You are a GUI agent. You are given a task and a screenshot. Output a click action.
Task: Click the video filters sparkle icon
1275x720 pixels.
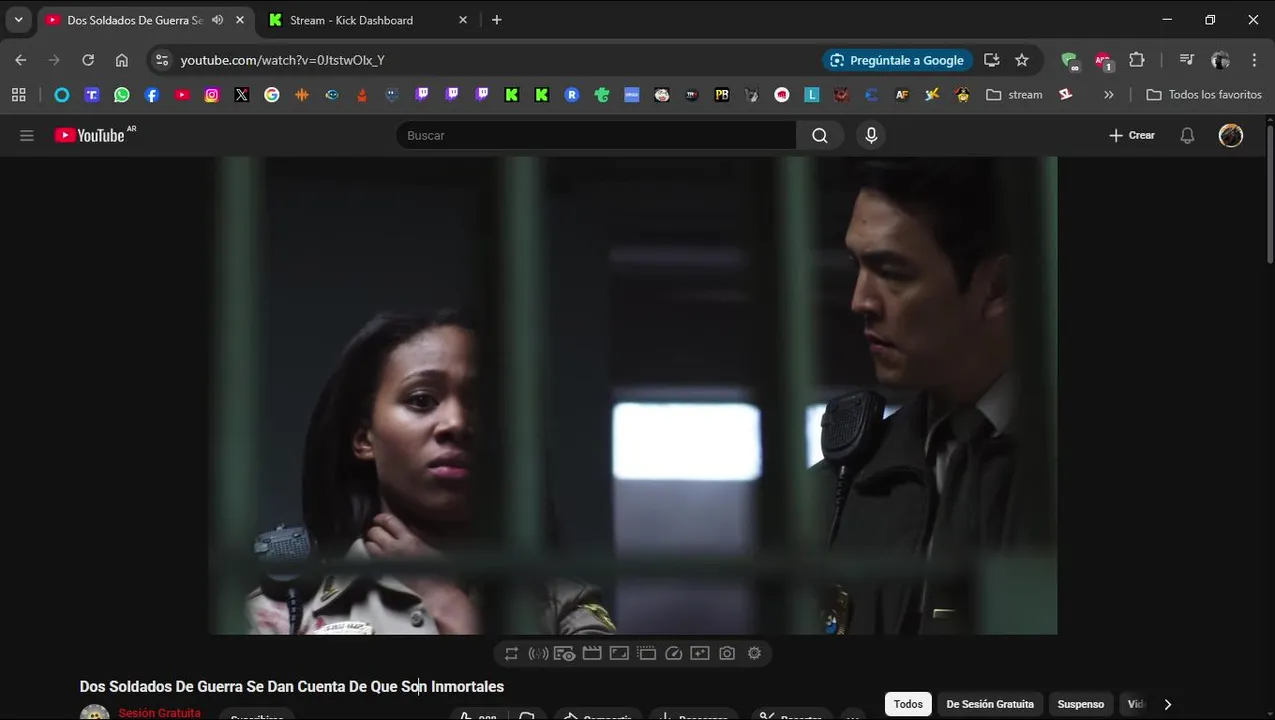[700, 654]
